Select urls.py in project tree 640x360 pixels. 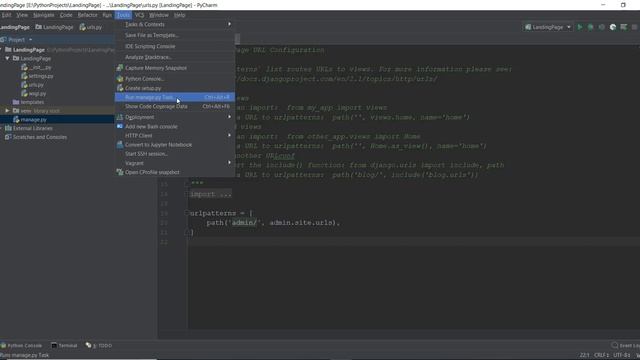click(x=33, y=85)
